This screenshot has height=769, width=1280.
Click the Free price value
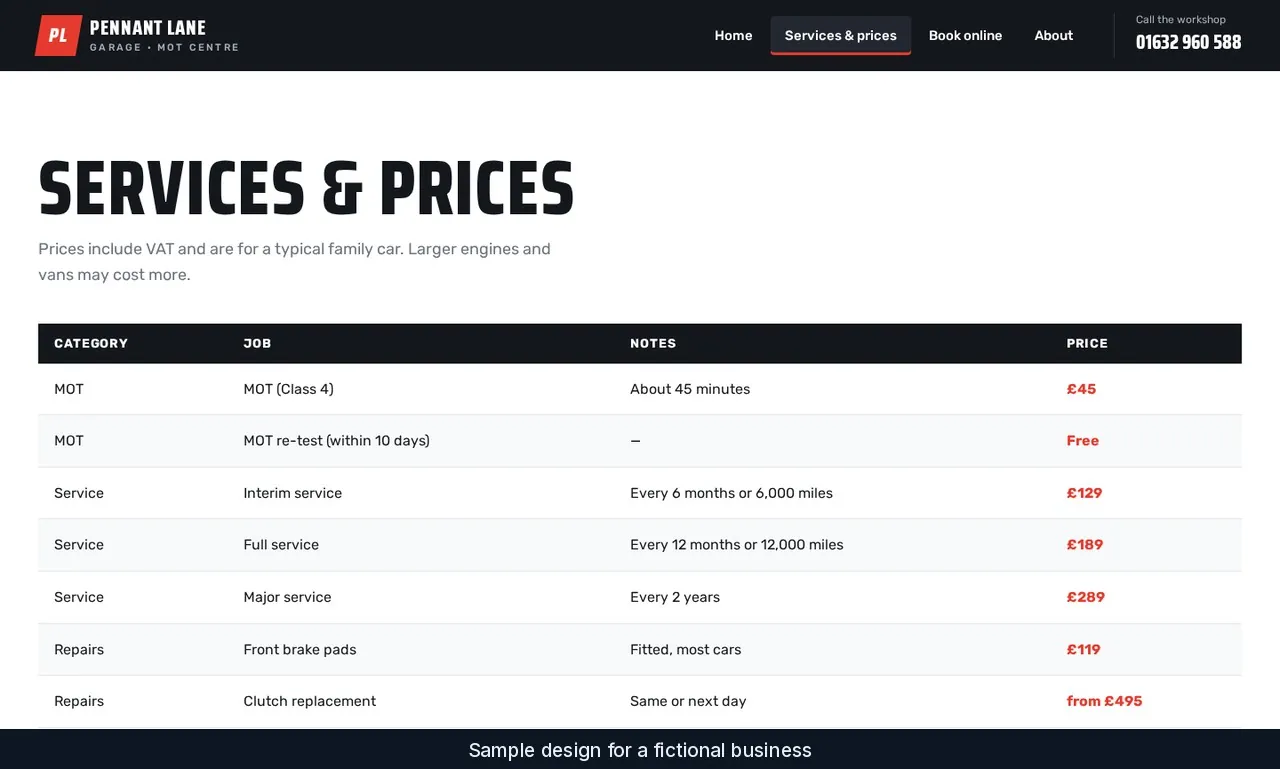coord(1082,441)
